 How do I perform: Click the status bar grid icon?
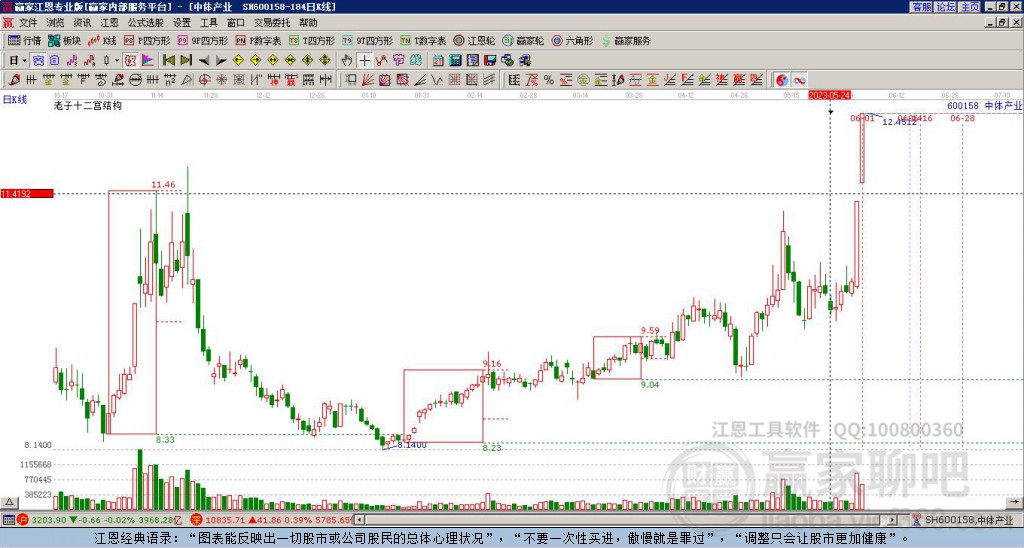[8, 520]
